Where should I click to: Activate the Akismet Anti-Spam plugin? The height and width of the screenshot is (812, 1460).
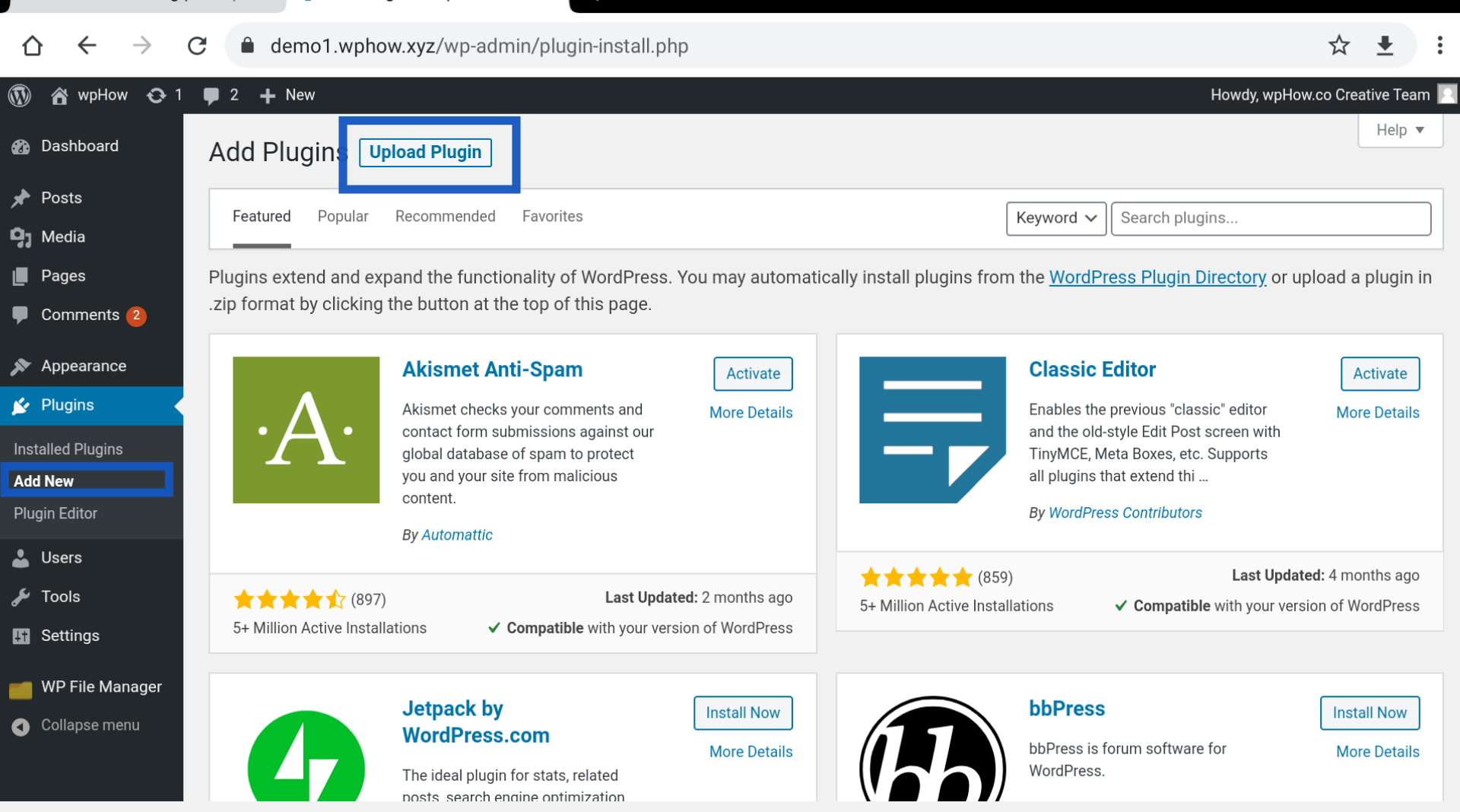point(753,373)
